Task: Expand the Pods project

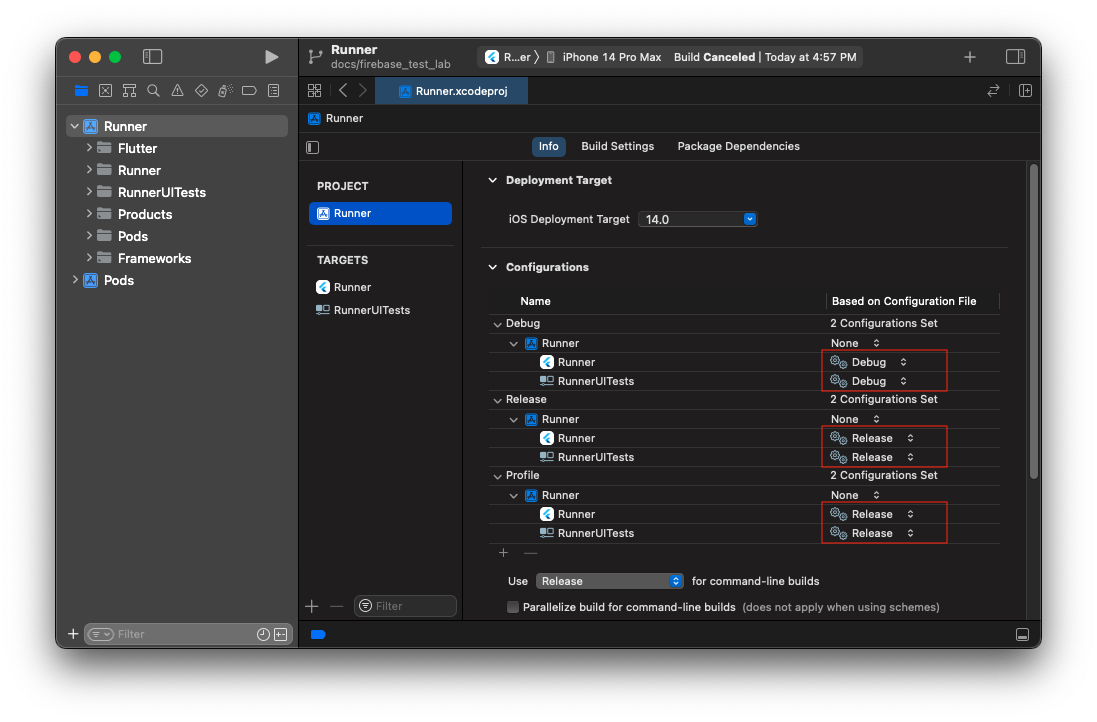Action: [x=75, y=280]
